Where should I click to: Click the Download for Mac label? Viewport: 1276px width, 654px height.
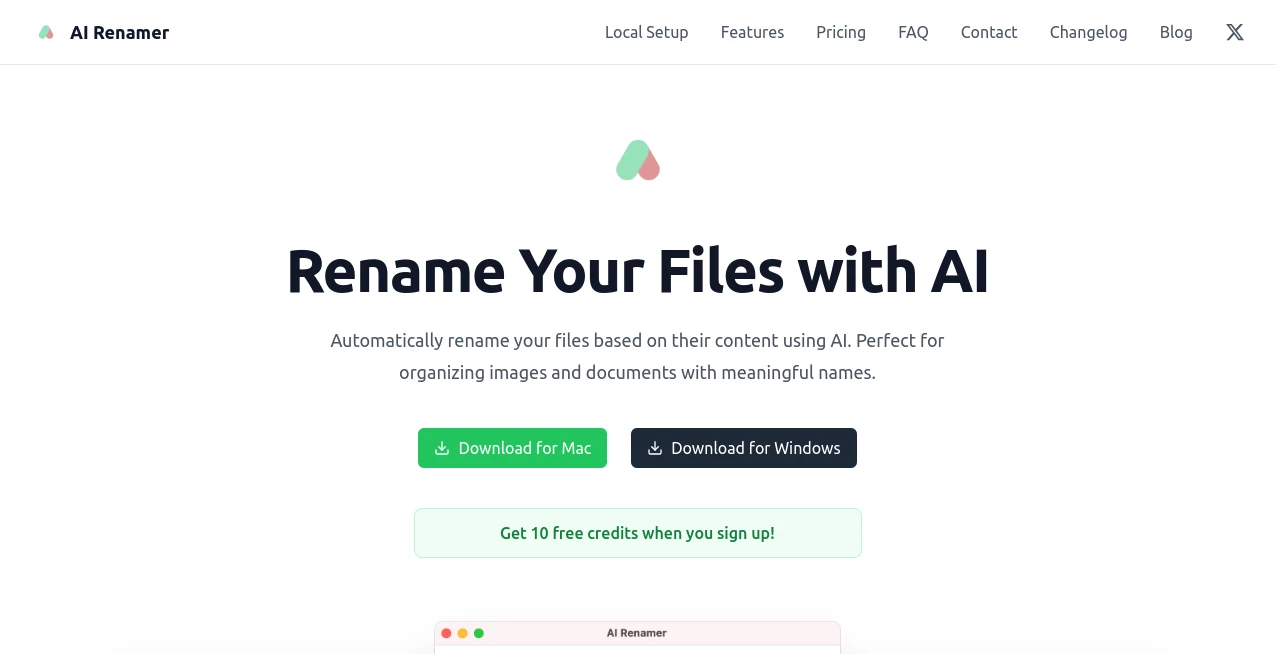coord(525,448)
